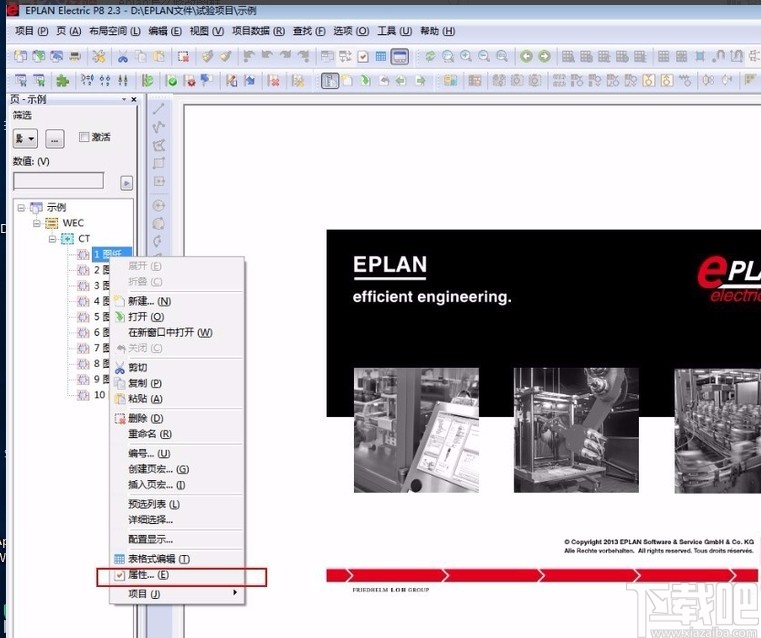Open the 页 (A) menu

68,31
